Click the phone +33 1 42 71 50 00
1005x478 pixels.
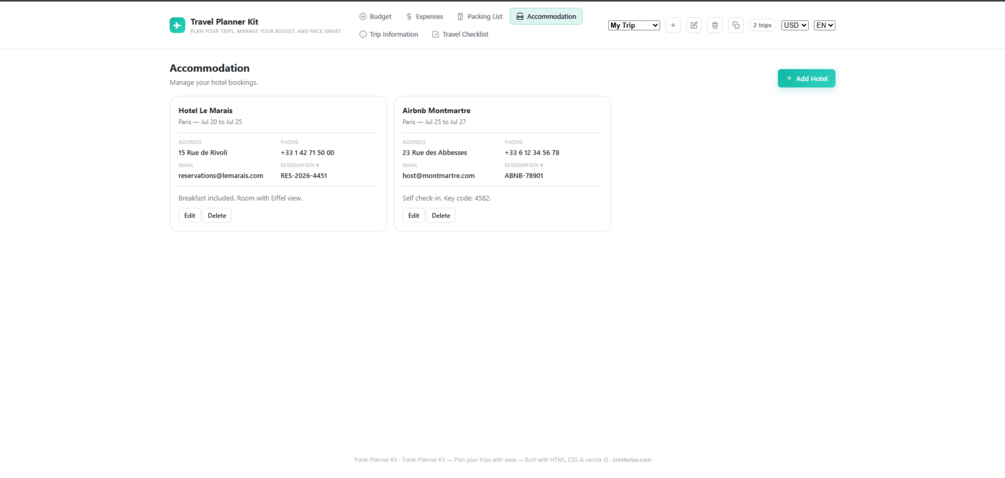307,152
